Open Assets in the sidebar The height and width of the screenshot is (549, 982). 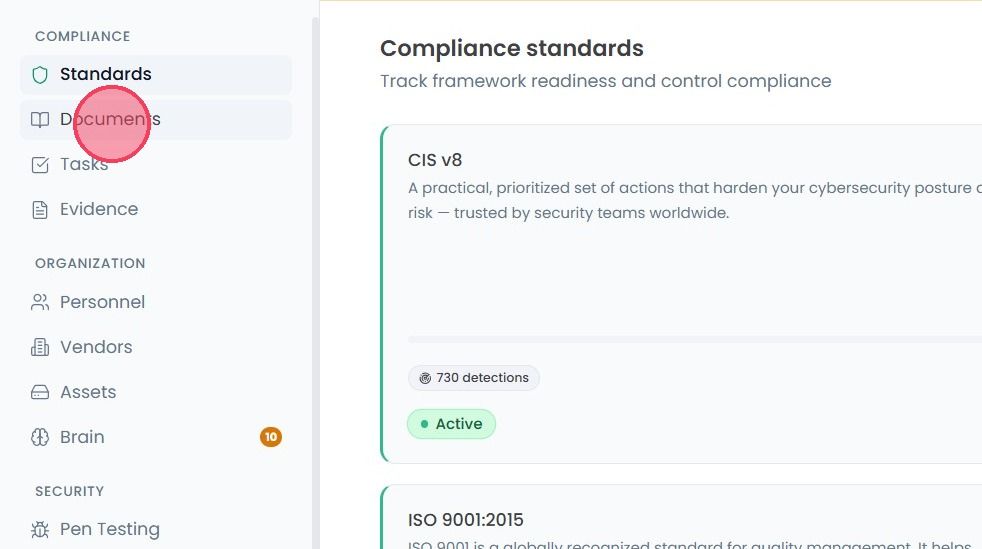[x=155, y=393]
